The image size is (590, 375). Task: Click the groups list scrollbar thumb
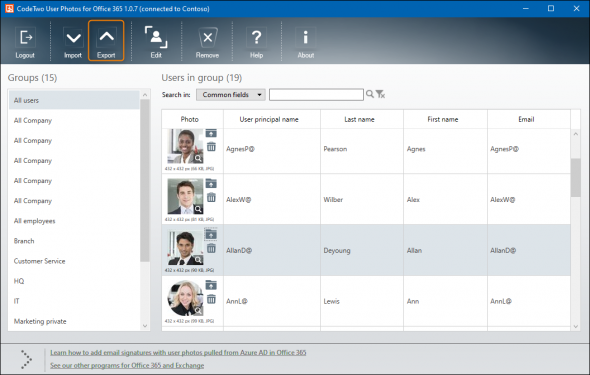[x=145, y=181]
